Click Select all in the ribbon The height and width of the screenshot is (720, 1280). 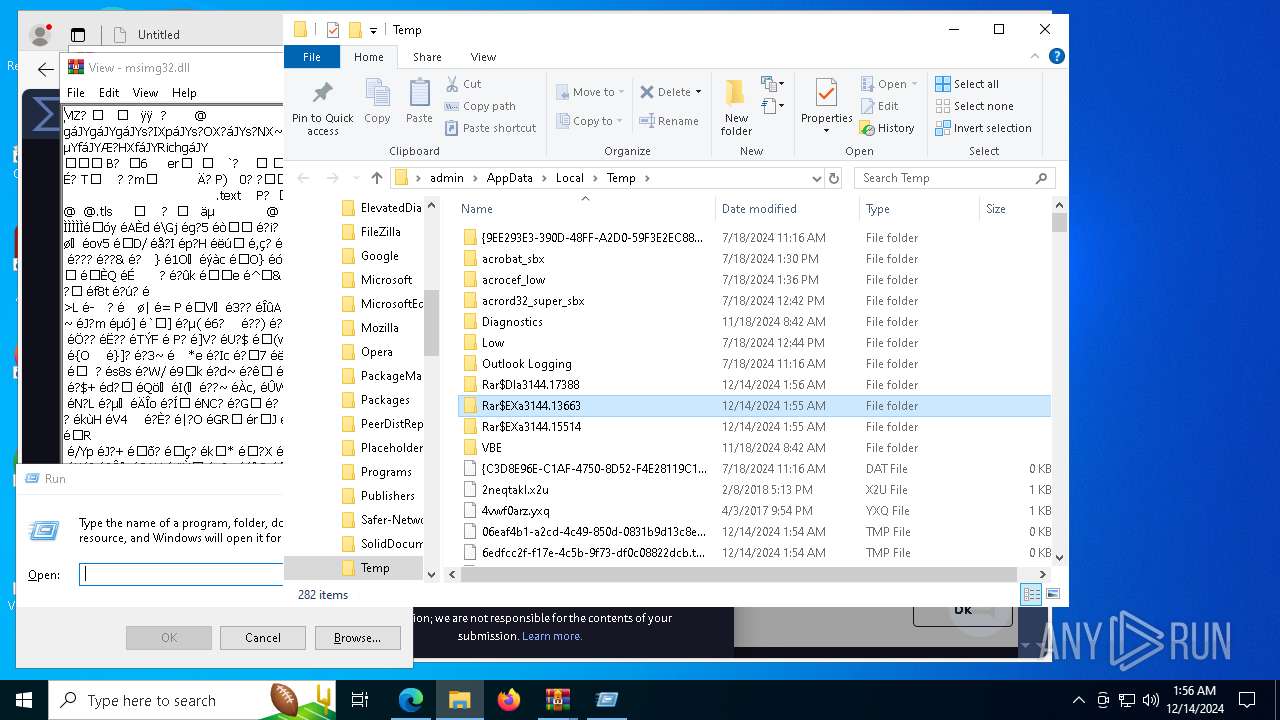967,84
